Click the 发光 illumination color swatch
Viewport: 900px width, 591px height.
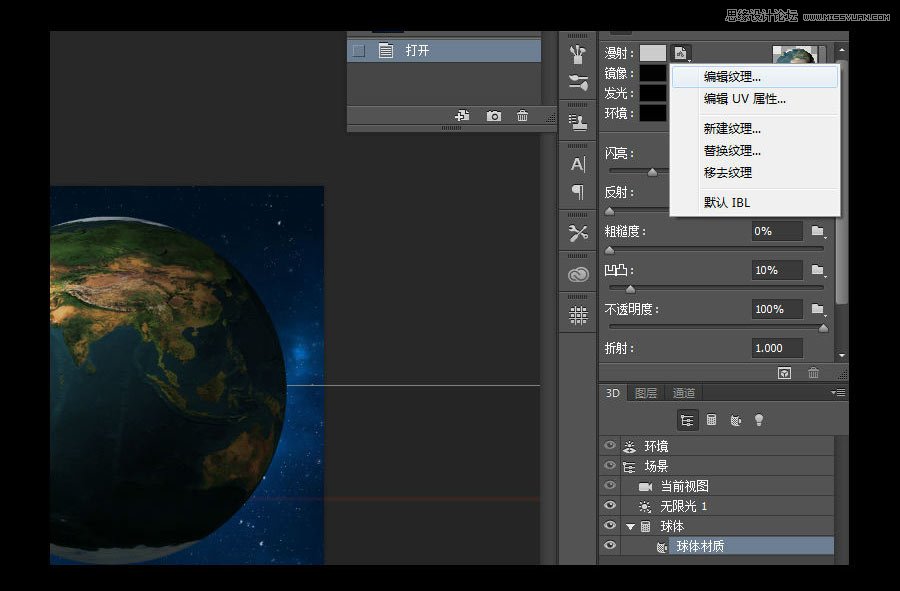pyautogui.click(x=653, y=93)
